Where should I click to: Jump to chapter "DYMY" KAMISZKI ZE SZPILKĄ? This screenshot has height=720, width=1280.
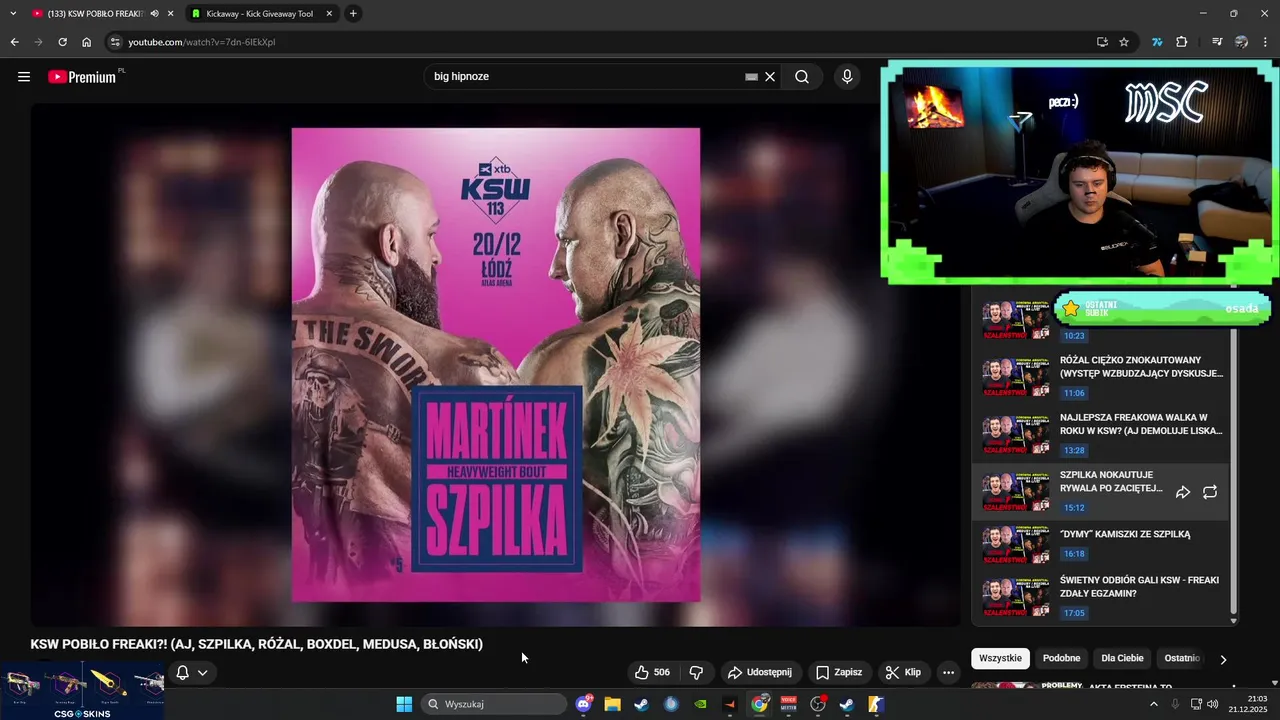coord(1100,543)
